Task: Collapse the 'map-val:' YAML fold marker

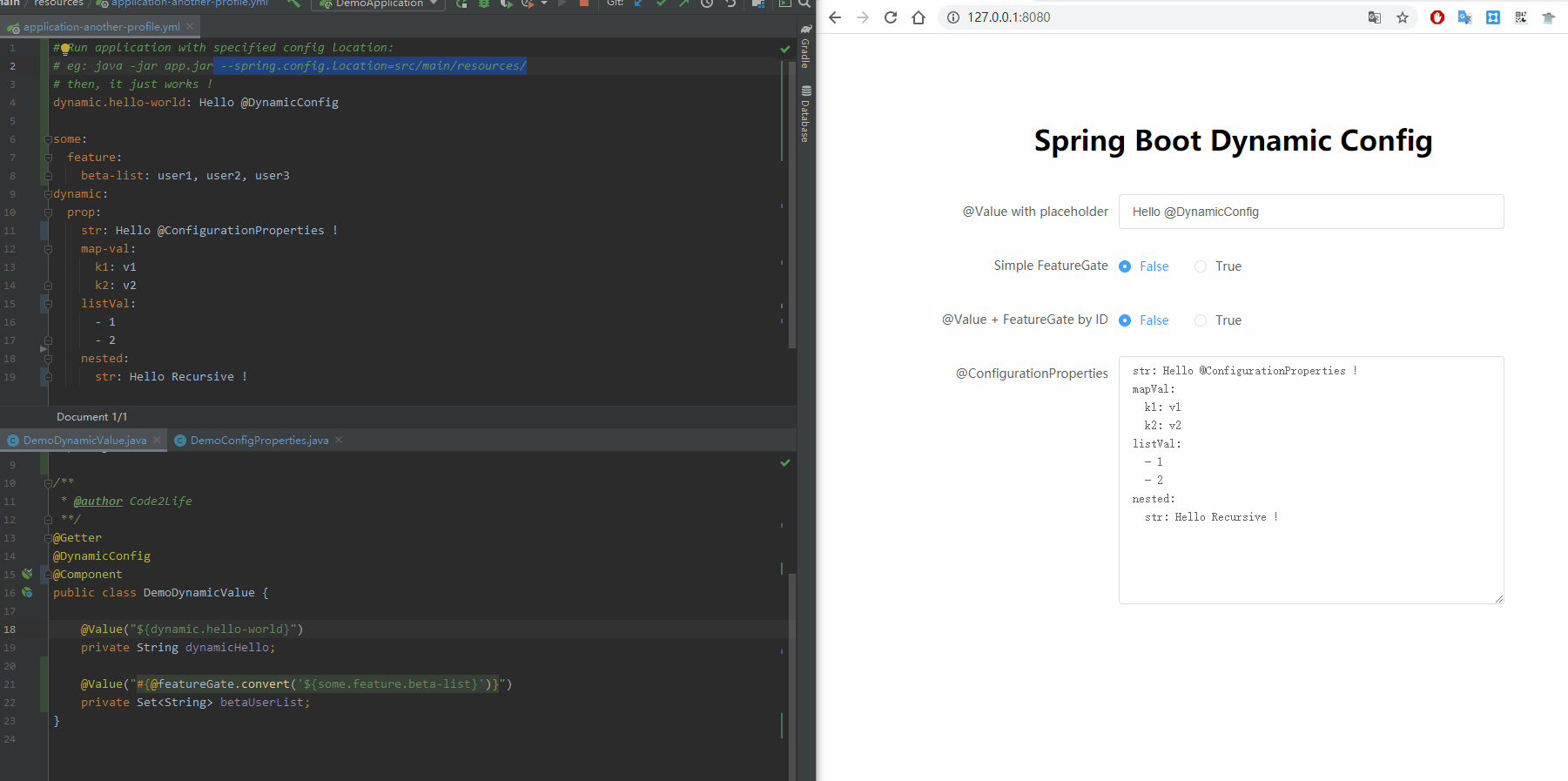Action: [x=49, y=249]
